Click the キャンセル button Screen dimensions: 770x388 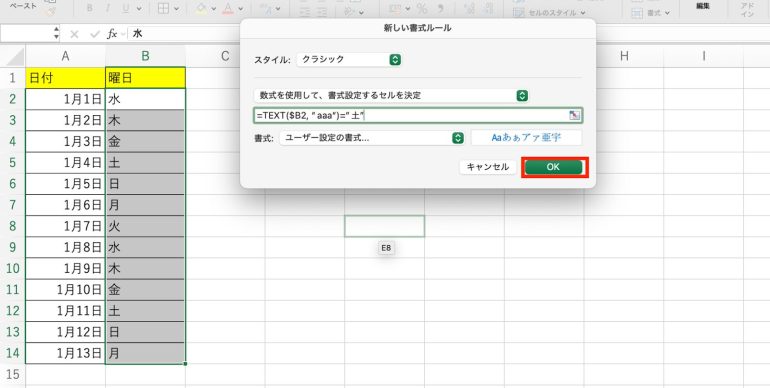click(488, 167)
